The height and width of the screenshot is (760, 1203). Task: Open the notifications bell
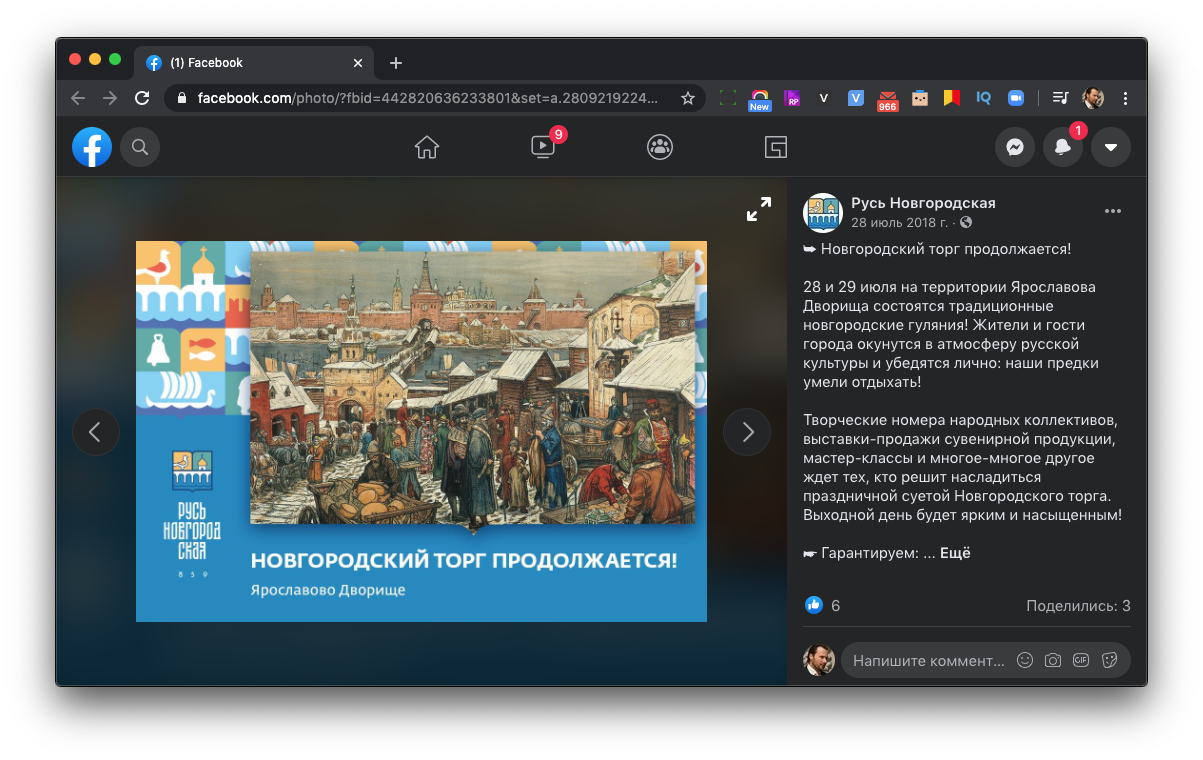tap(1063, 148)
